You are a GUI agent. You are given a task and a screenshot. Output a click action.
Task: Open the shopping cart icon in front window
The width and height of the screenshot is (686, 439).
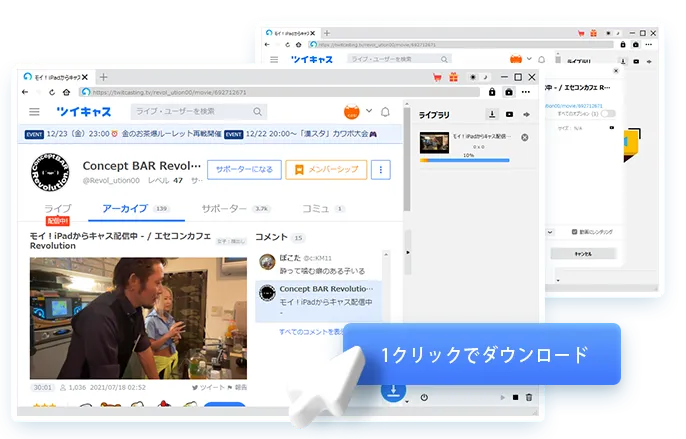[437, 77]
